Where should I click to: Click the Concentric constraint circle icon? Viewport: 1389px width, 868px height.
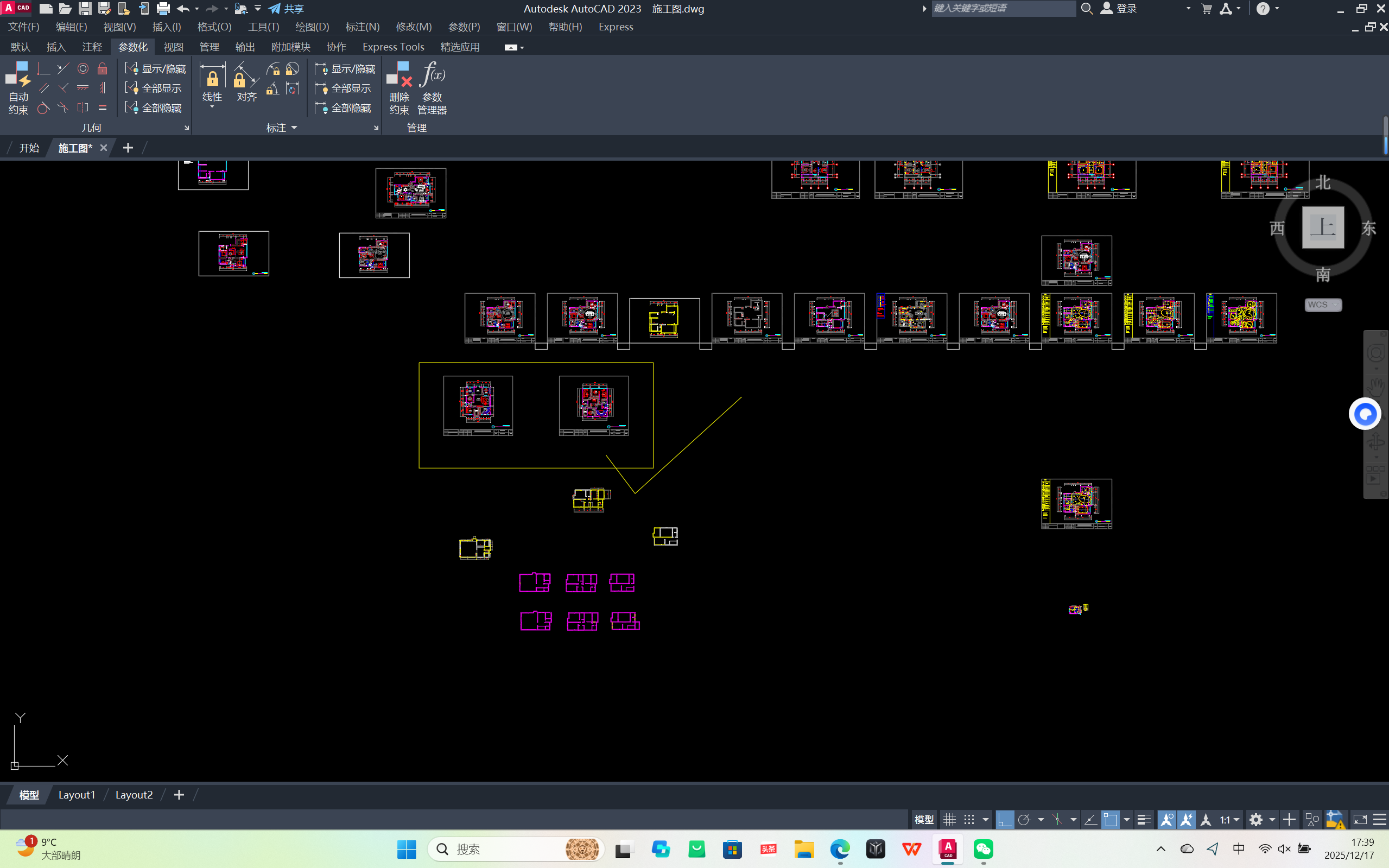coord(83,69)
